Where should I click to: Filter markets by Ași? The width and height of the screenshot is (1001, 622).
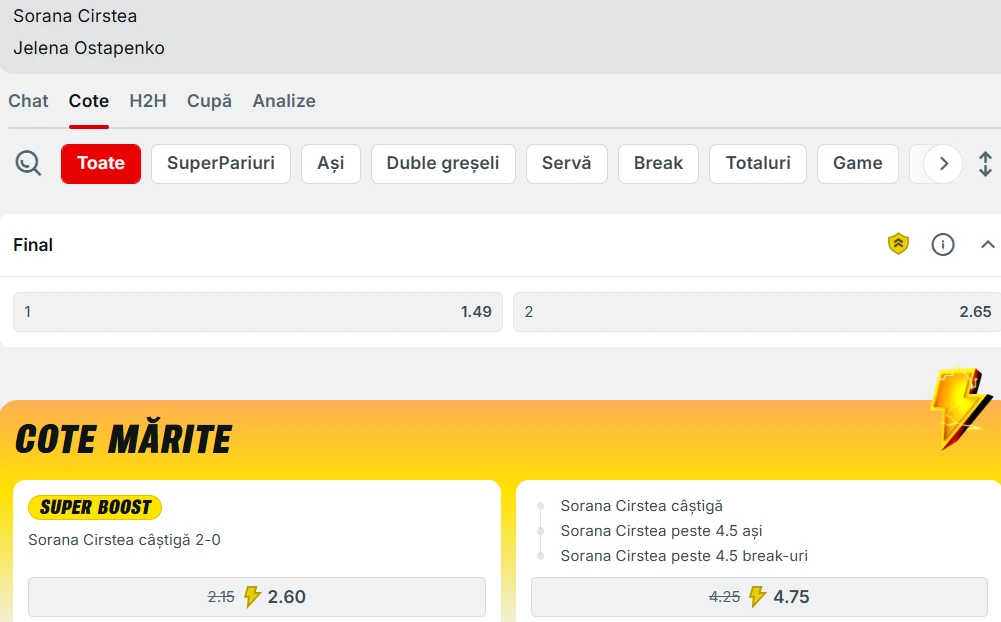click(330, 163)
